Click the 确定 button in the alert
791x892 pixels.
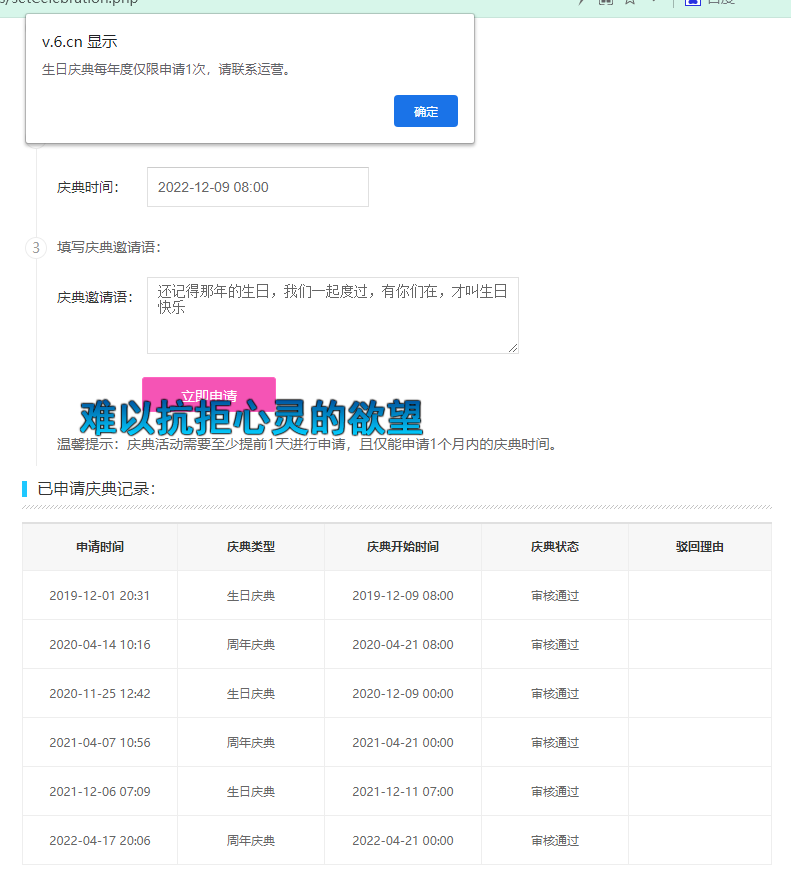(x=426, y=111)
